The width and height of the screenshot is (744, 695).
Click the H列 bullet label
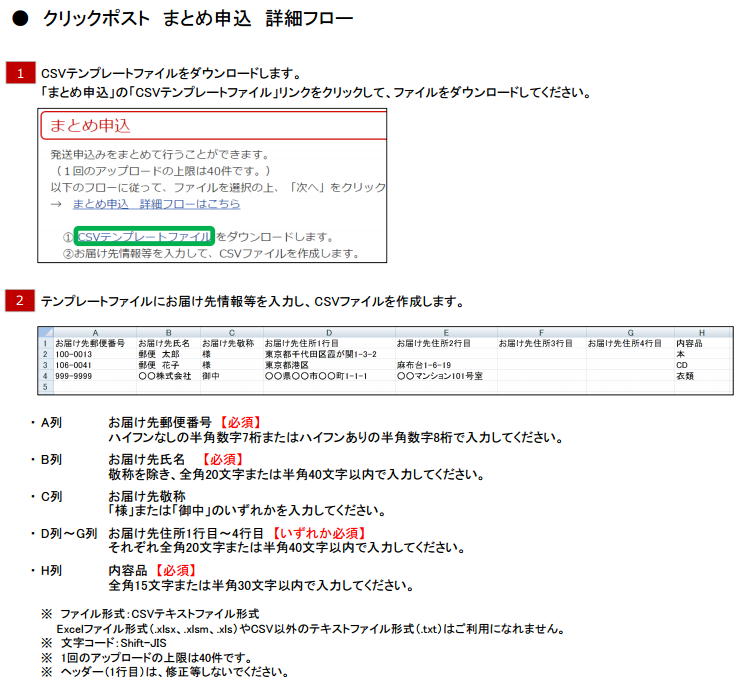pyautogui.click(x=51, y=570)
